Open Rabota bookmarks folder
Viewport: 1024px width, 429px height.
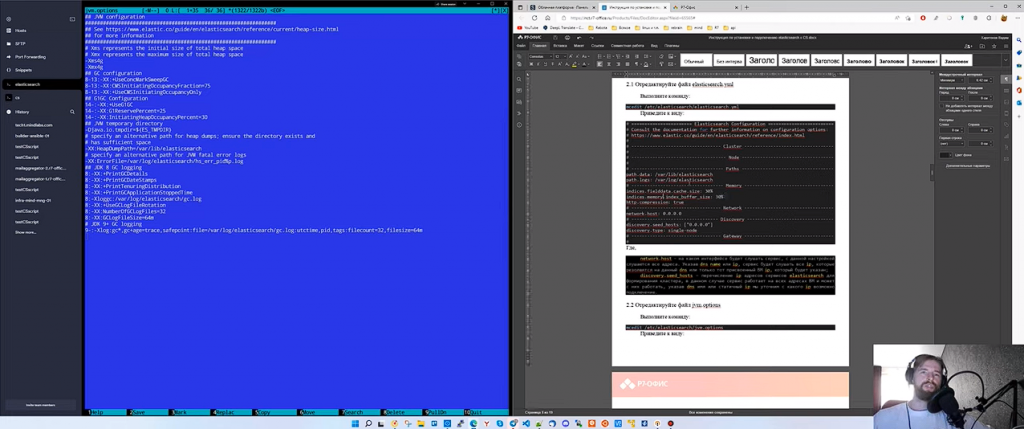pyautogui.click(x=598, y=28)
